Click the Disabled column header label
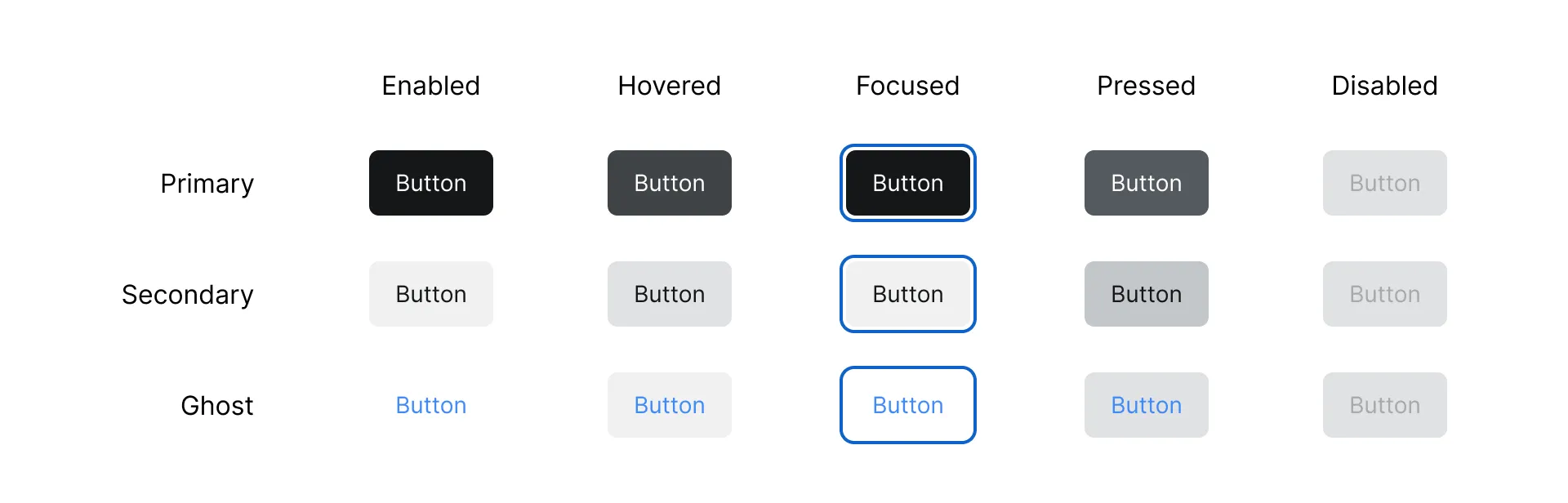Viewport: 1568px width, 503px height. coord(1384,86)
